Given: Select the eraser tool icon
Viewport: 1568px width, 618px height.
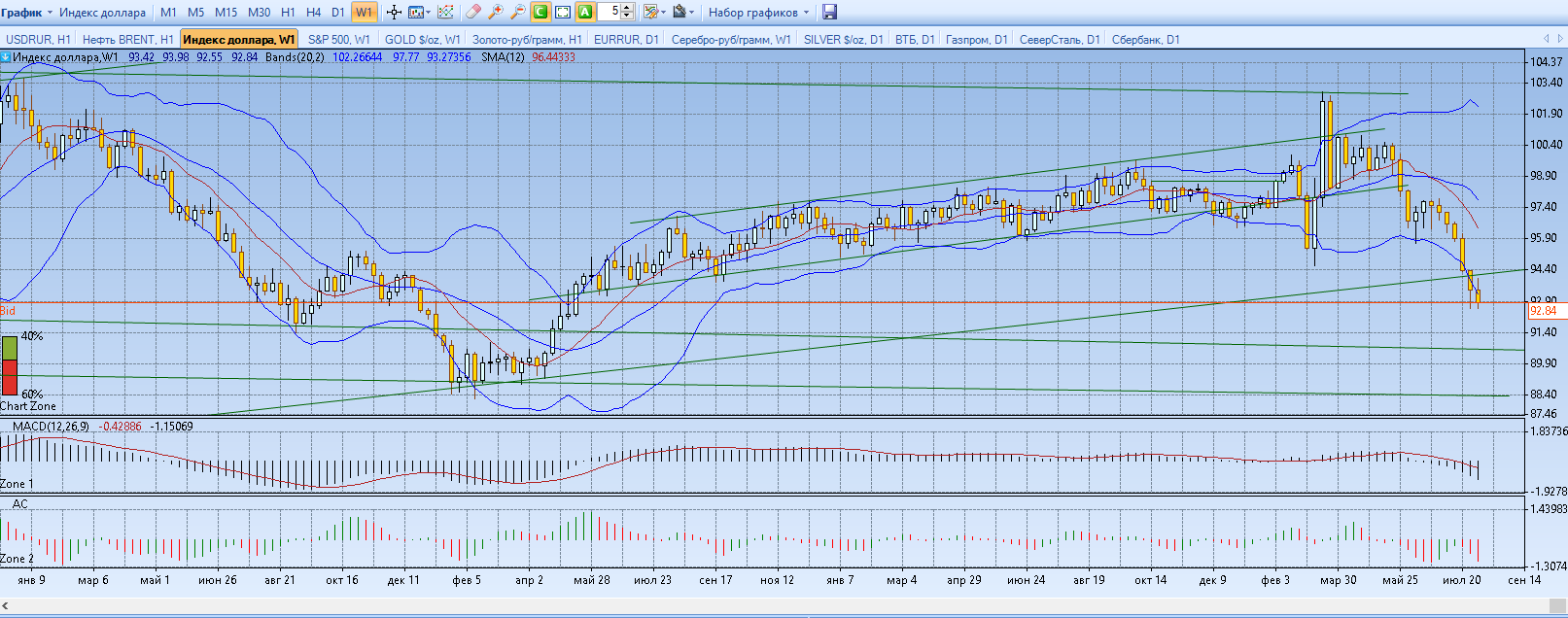Looking at the screenshot, I should 472,13.
